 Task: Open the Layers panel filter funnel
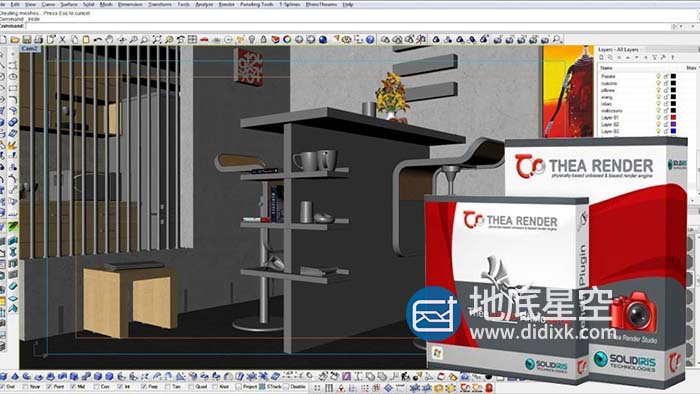[654, 58]
